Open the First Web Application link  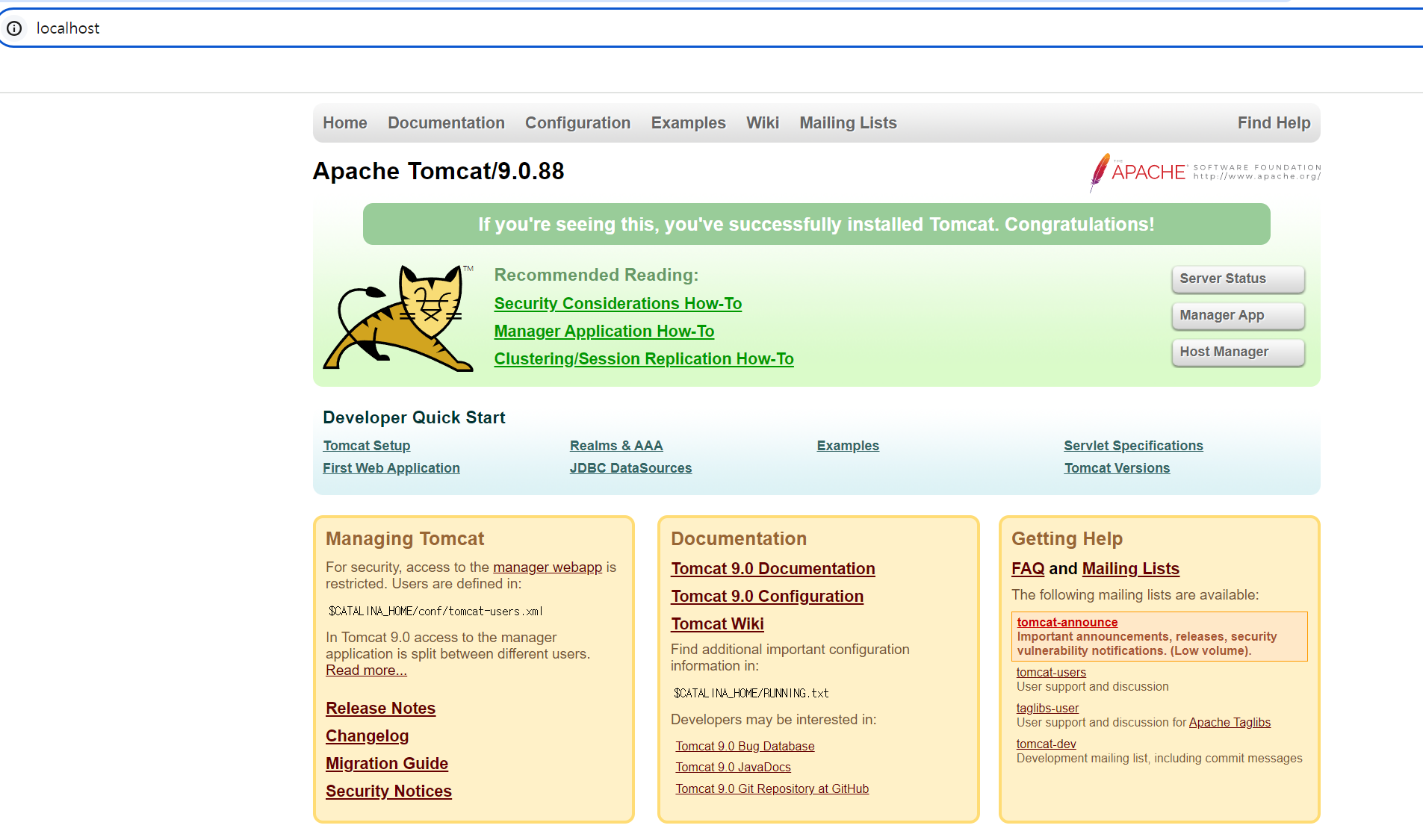pos(391,468)
